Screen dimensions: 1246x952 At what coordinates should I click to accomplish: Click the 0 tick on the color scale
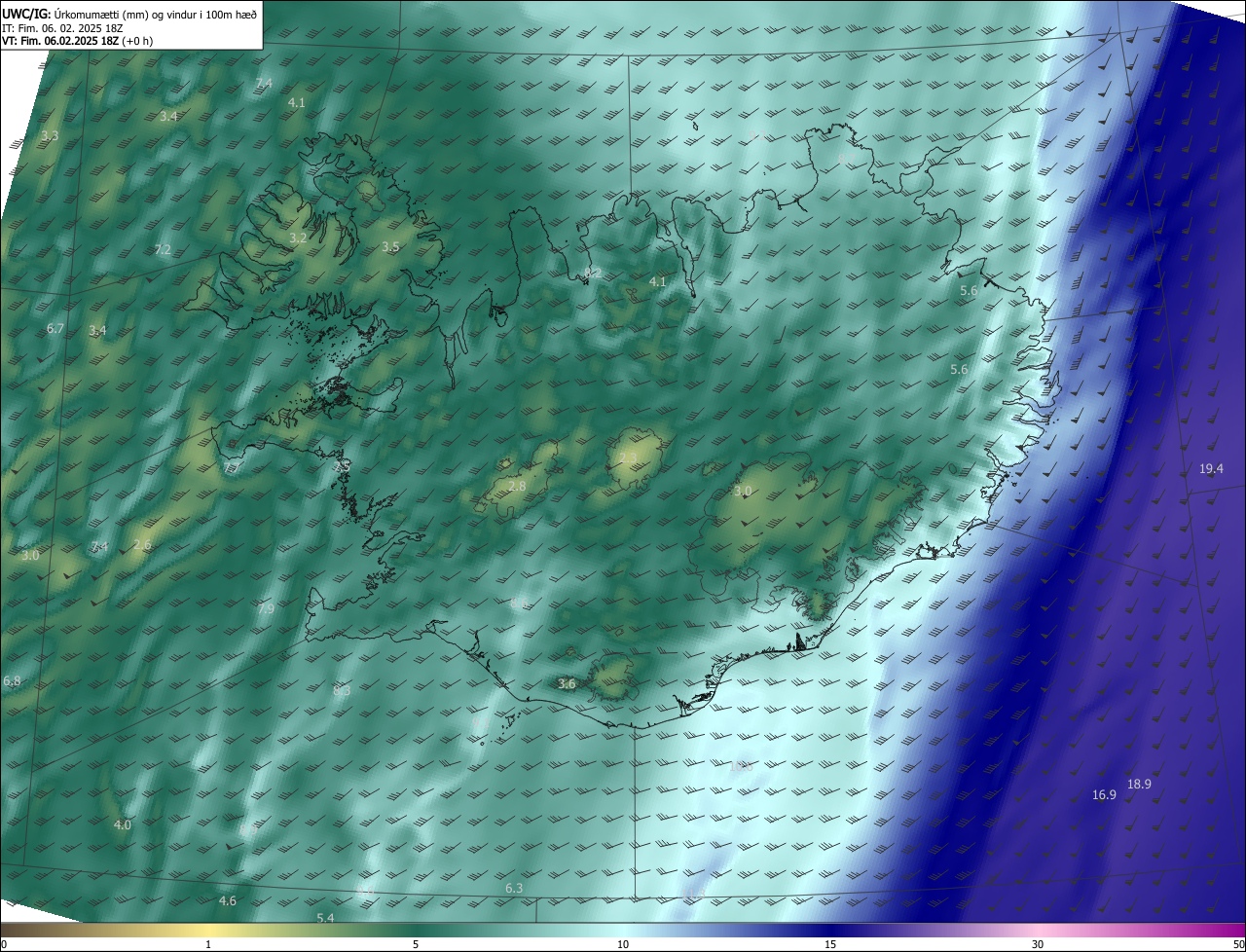(x=3, y=945)
